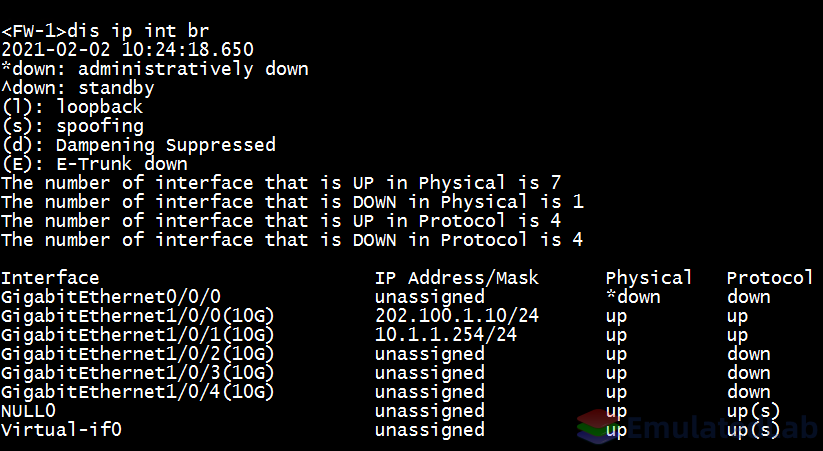Click the IP Address/Mask column header
The image size is (823, 451).
(x=457, y=278)
